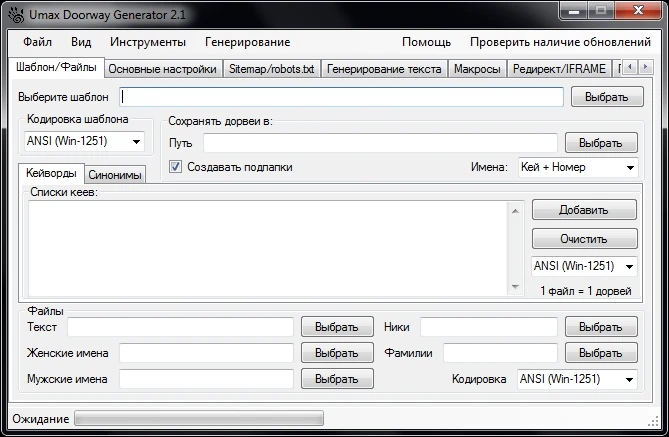Image resolution: width=669 pixels, height=437 pixels.
Task: Click Выбрать for Женские имена
Action: [337, 353]
